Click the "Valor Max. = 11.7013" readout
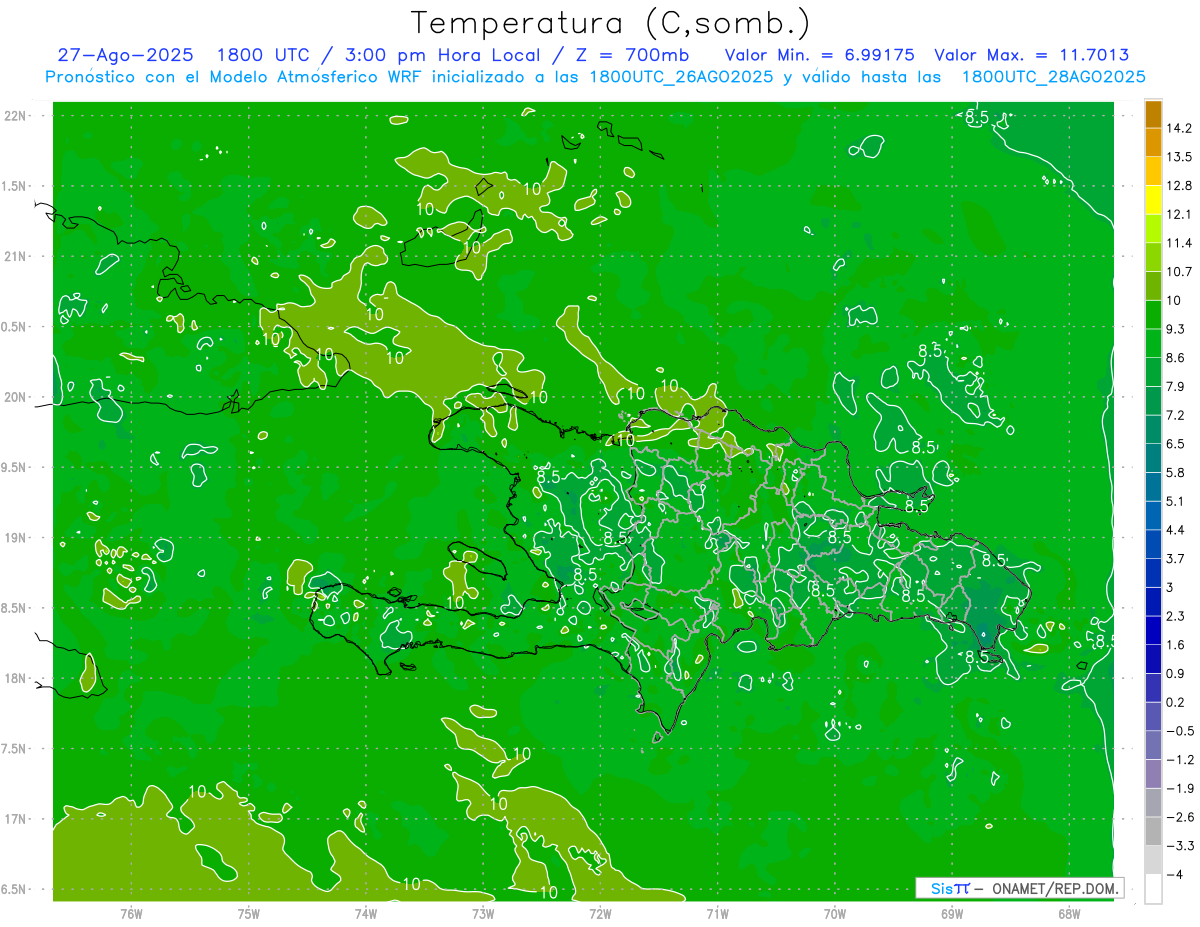The height and width of the screenshot is (927, 1200). point(1032,55)
